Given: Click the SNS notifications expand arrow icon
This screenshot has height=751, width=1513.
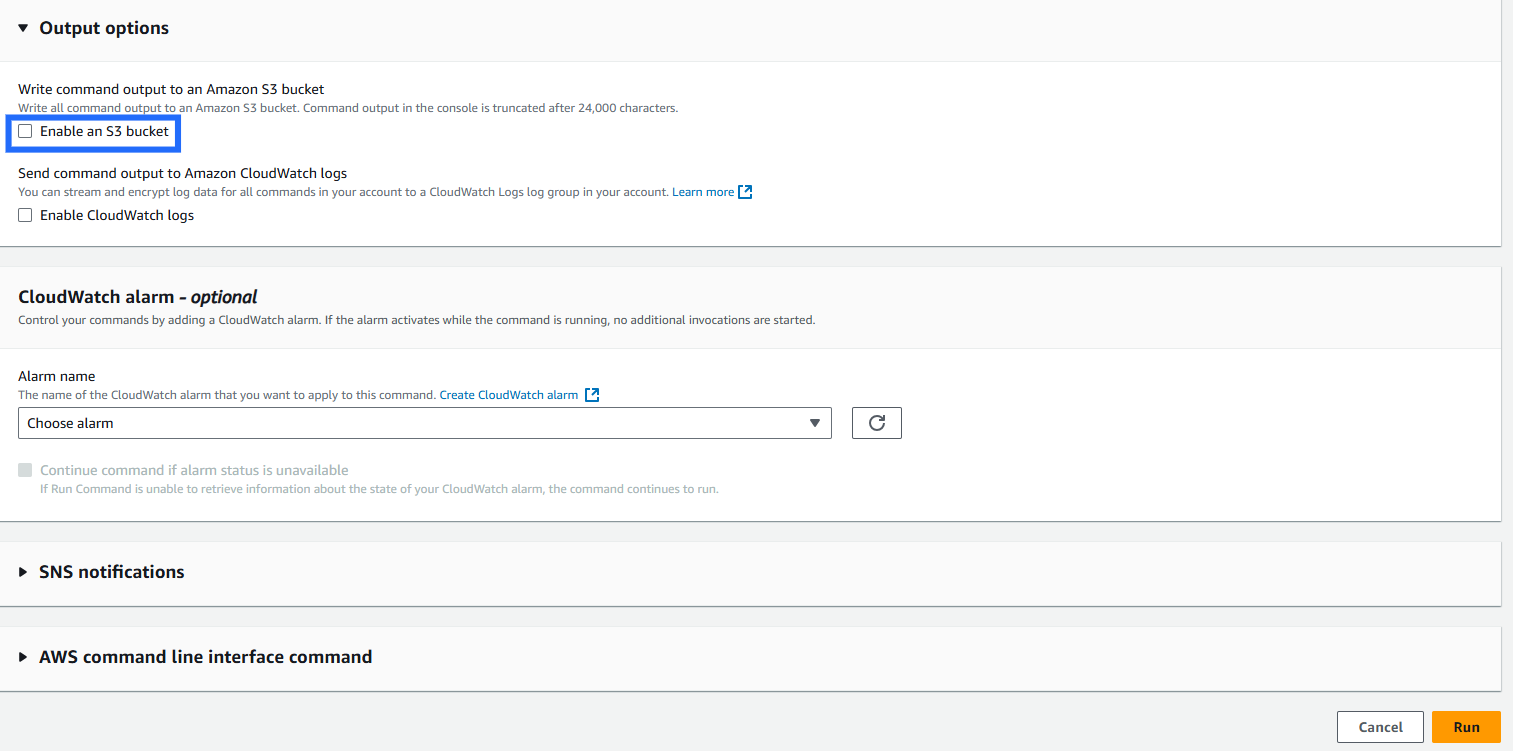Looking at the screenshot, I should click(x=23, y=572).
